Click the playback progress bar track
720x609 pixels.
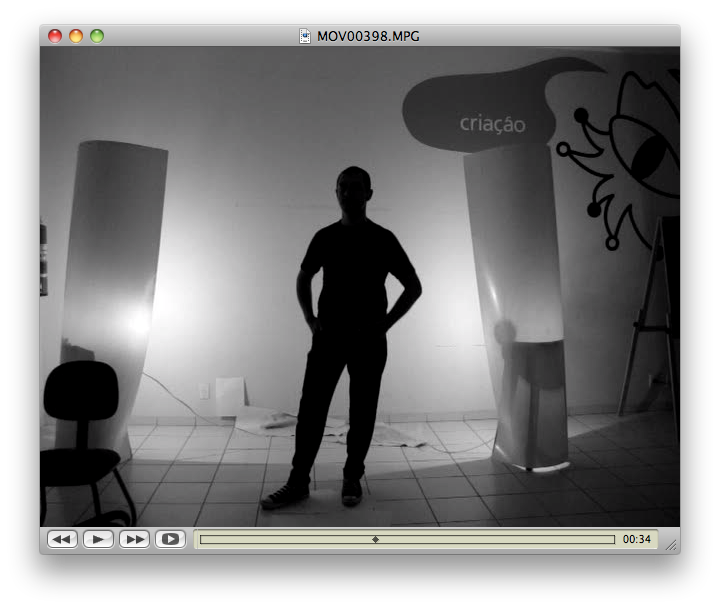(407, 539)
